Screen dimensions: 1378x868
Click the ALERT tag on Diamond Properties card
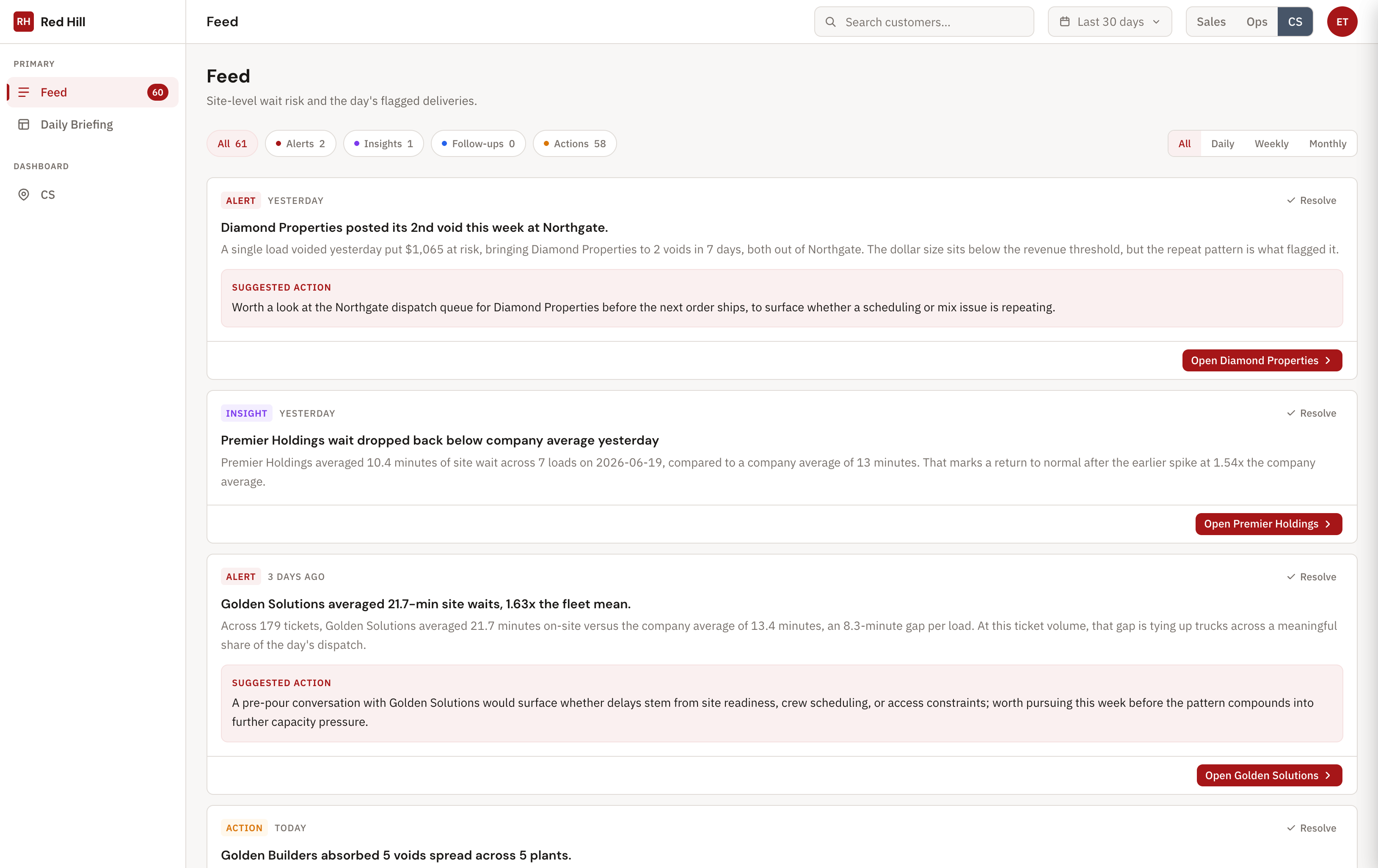coord(240,200)
